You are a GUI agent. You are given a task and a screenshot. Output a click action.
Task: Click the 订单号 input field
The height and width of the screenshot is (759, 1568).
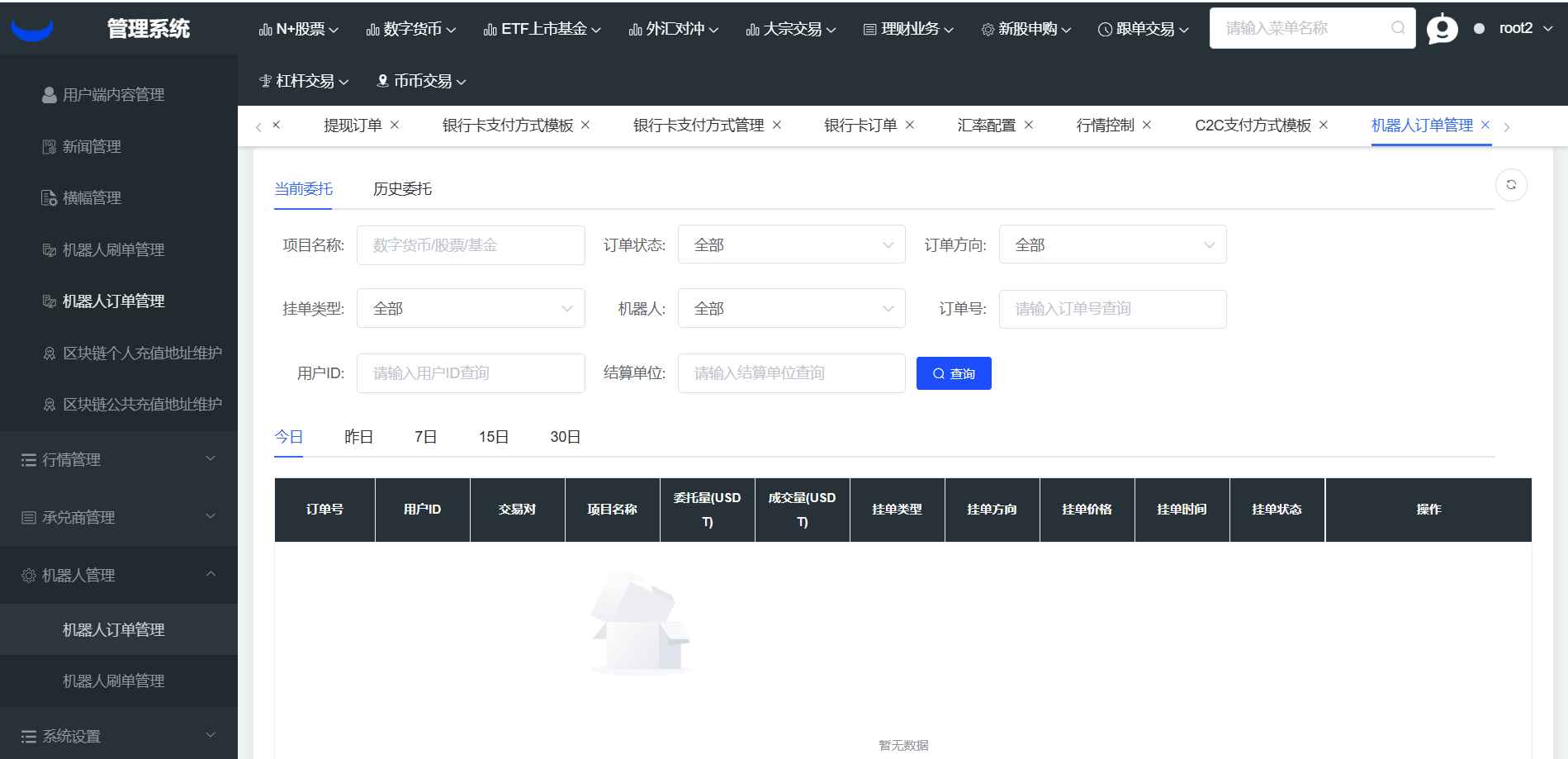pos(1112,309)
